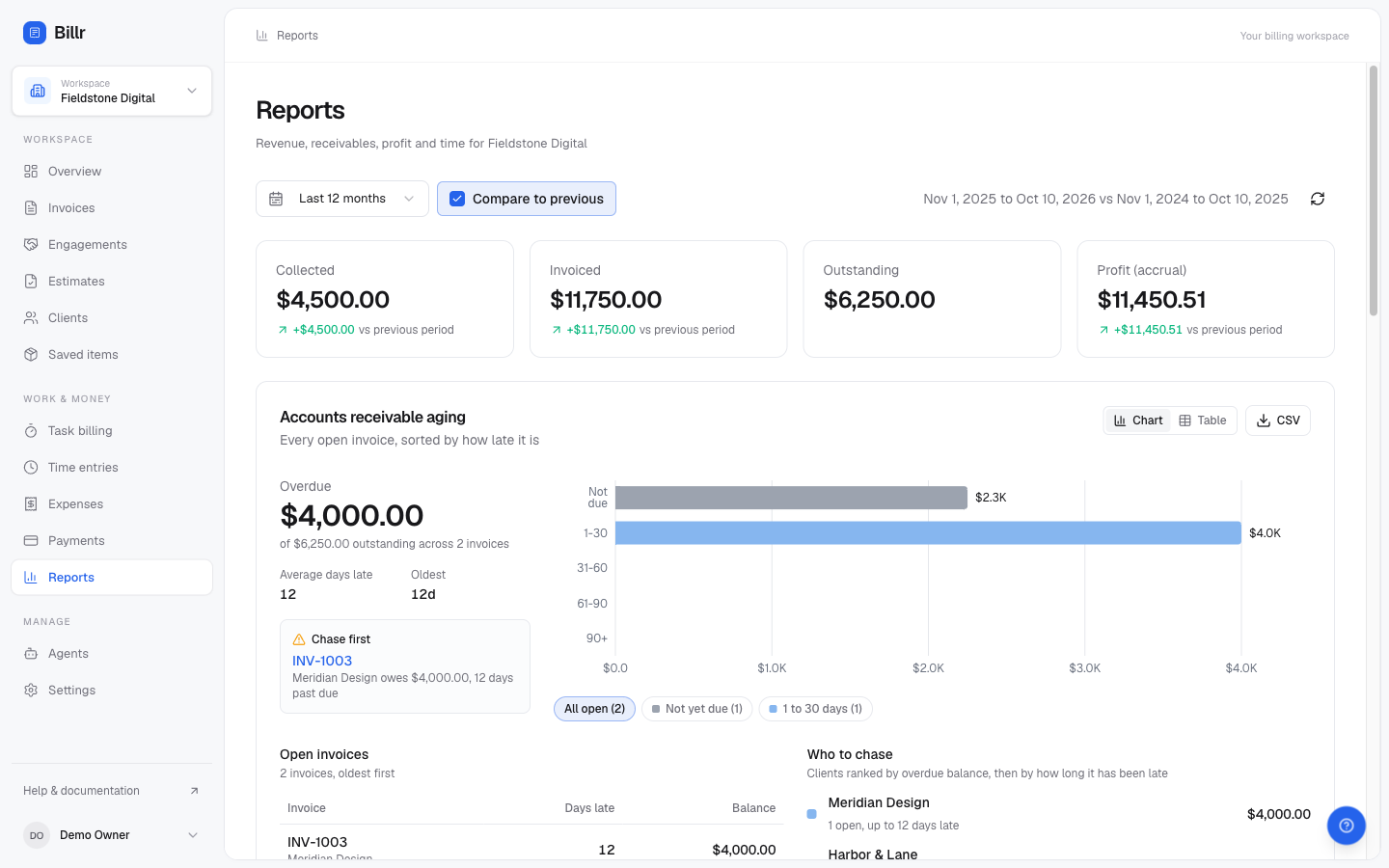Click the blue help circle button

click(x=1347, y=826)
